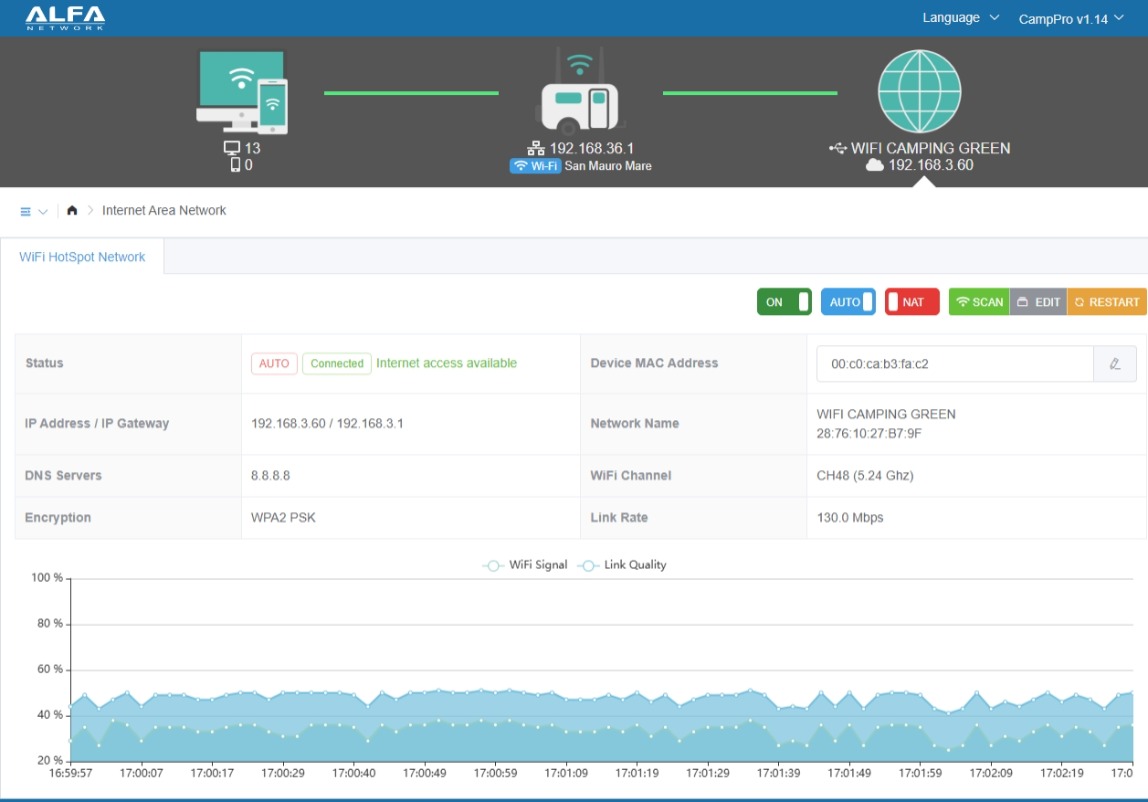Open the CampPro v1.14 dropdown menu
This screenshot has width=1148, height=802.
click(x=1070, y=19)
